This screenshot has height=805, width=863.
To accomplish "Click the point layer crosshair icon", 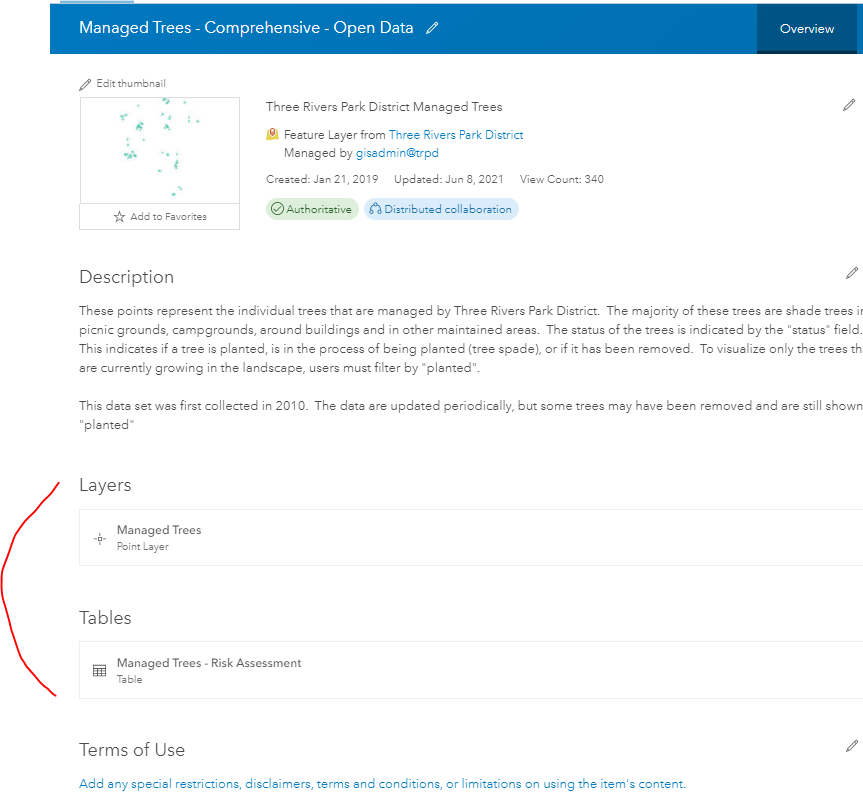I will (100, 539).
